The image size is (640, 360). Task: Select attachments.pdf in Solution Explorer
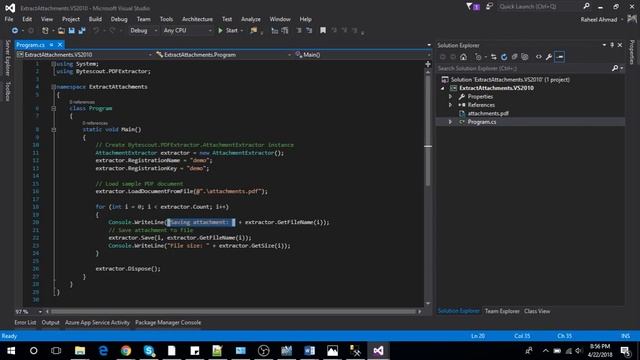488,113
